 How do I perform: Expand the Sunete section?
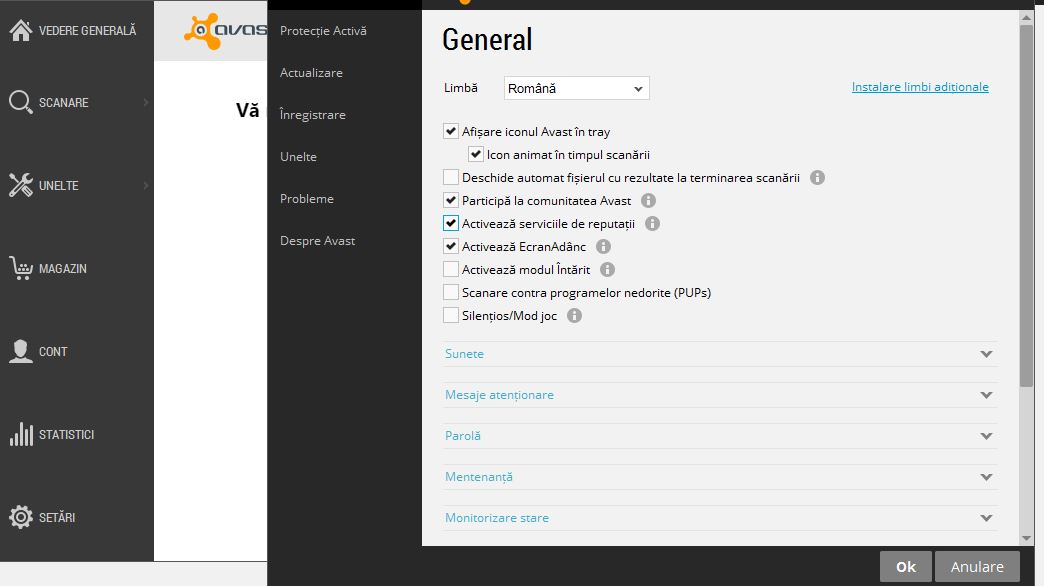(x=719, y=354)
